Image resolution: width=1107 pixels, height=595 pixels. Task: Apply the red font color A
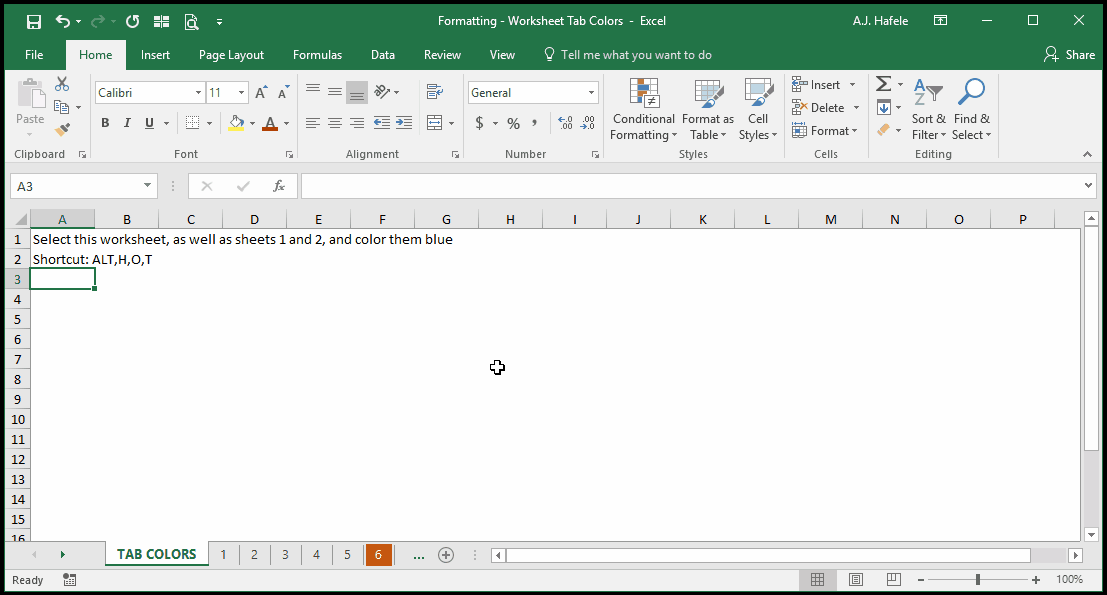(270, 124)
